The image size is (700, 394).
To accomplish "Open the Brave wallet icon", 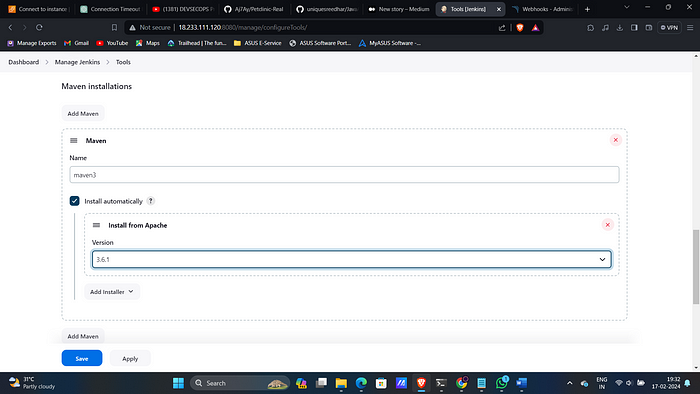I will click(x=649, y=28).
